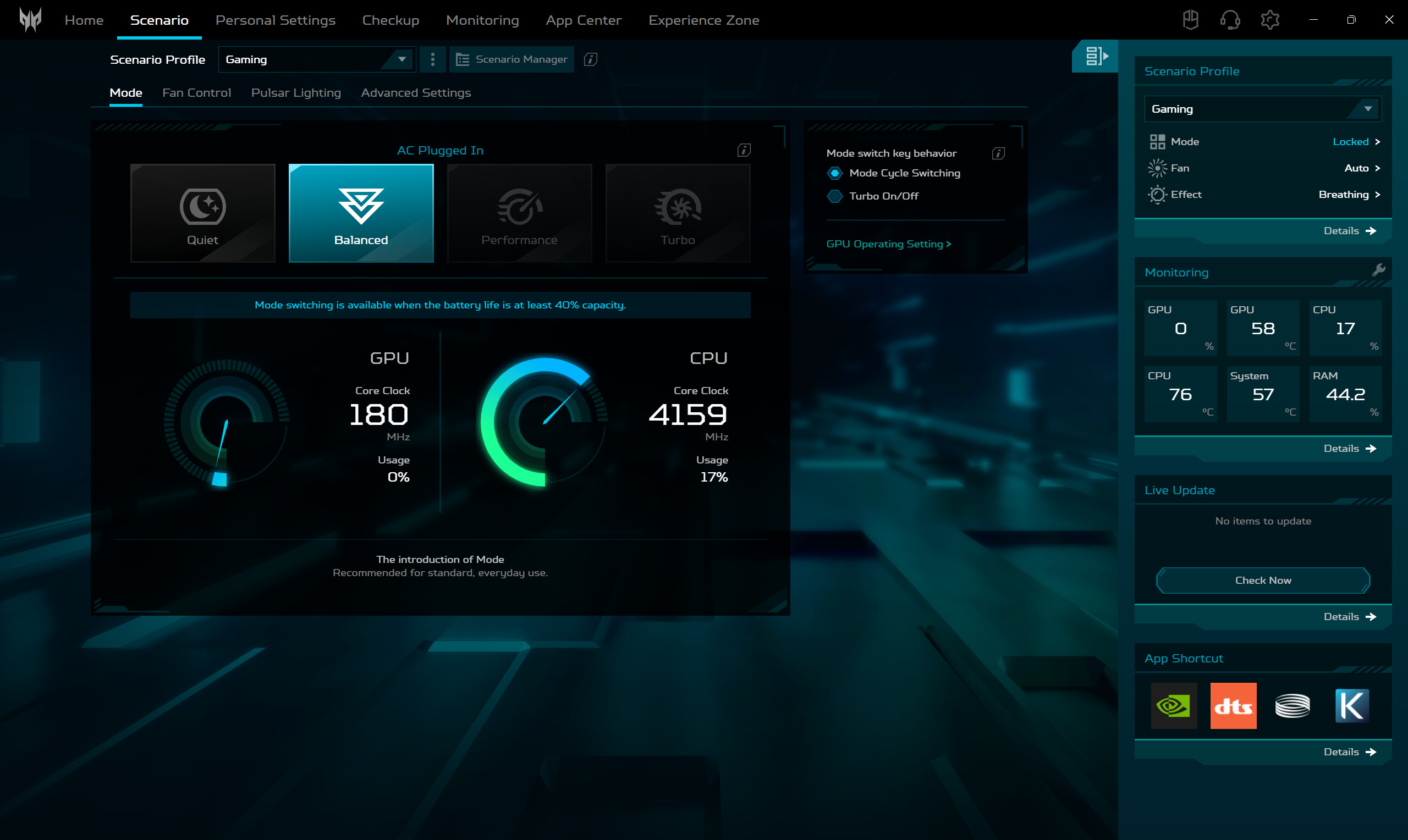The image size is (1408, 840).
Task: Click Check Now under Live Update
Action: (1262, 580)
